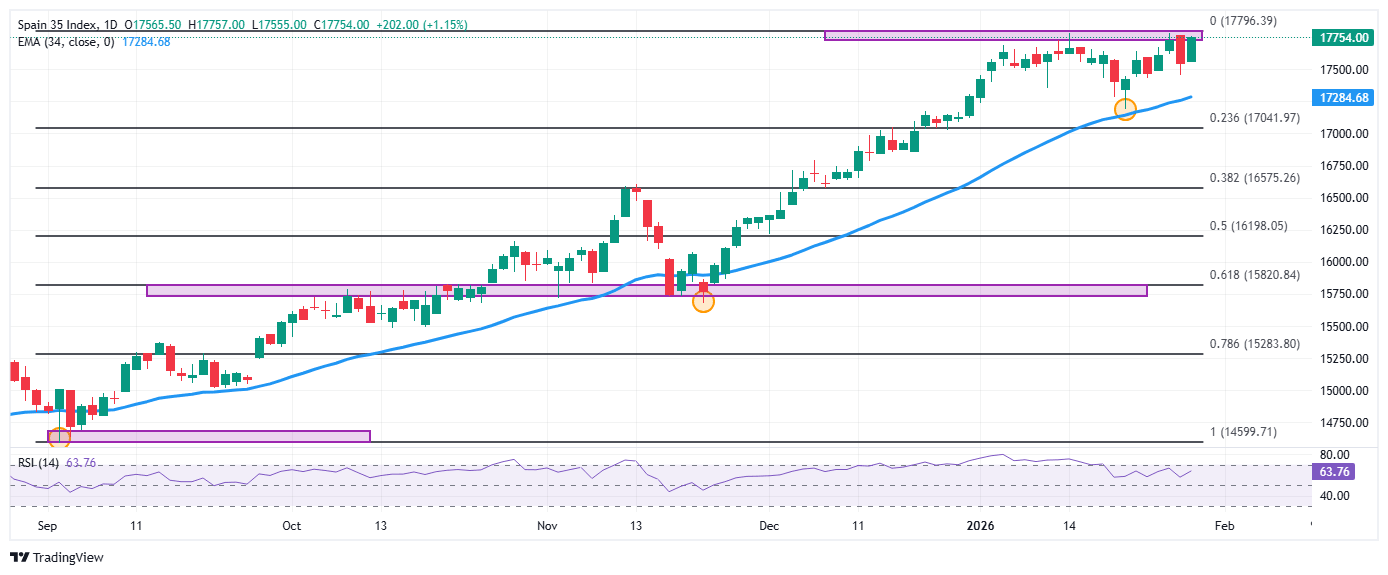Image resolution: width=1388 pixels, height=575 pixels.
Task: Select the orange circle at the September low
Action: [x=59, y=437]
